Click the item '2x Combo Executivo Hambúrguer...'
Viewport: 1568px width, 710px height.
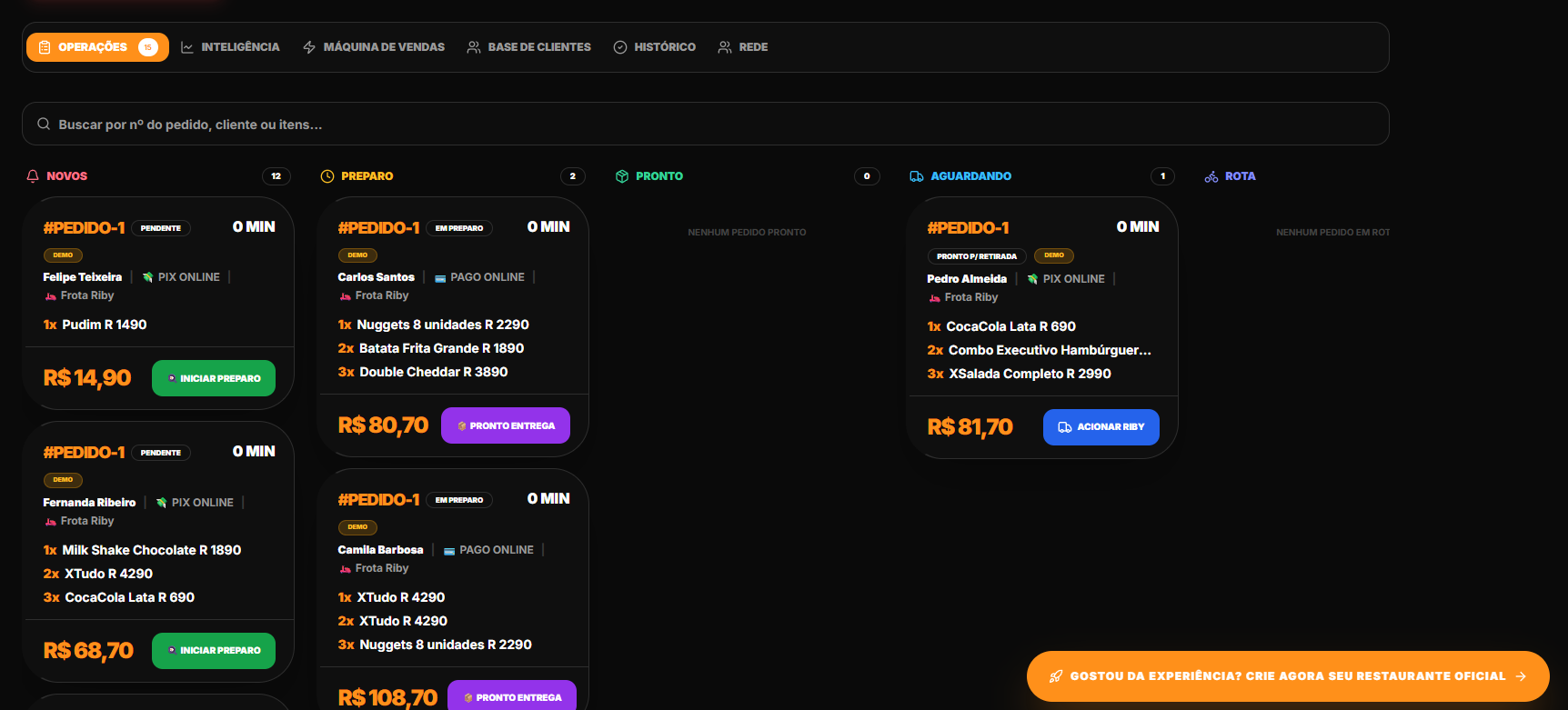tap(1040, 350)
